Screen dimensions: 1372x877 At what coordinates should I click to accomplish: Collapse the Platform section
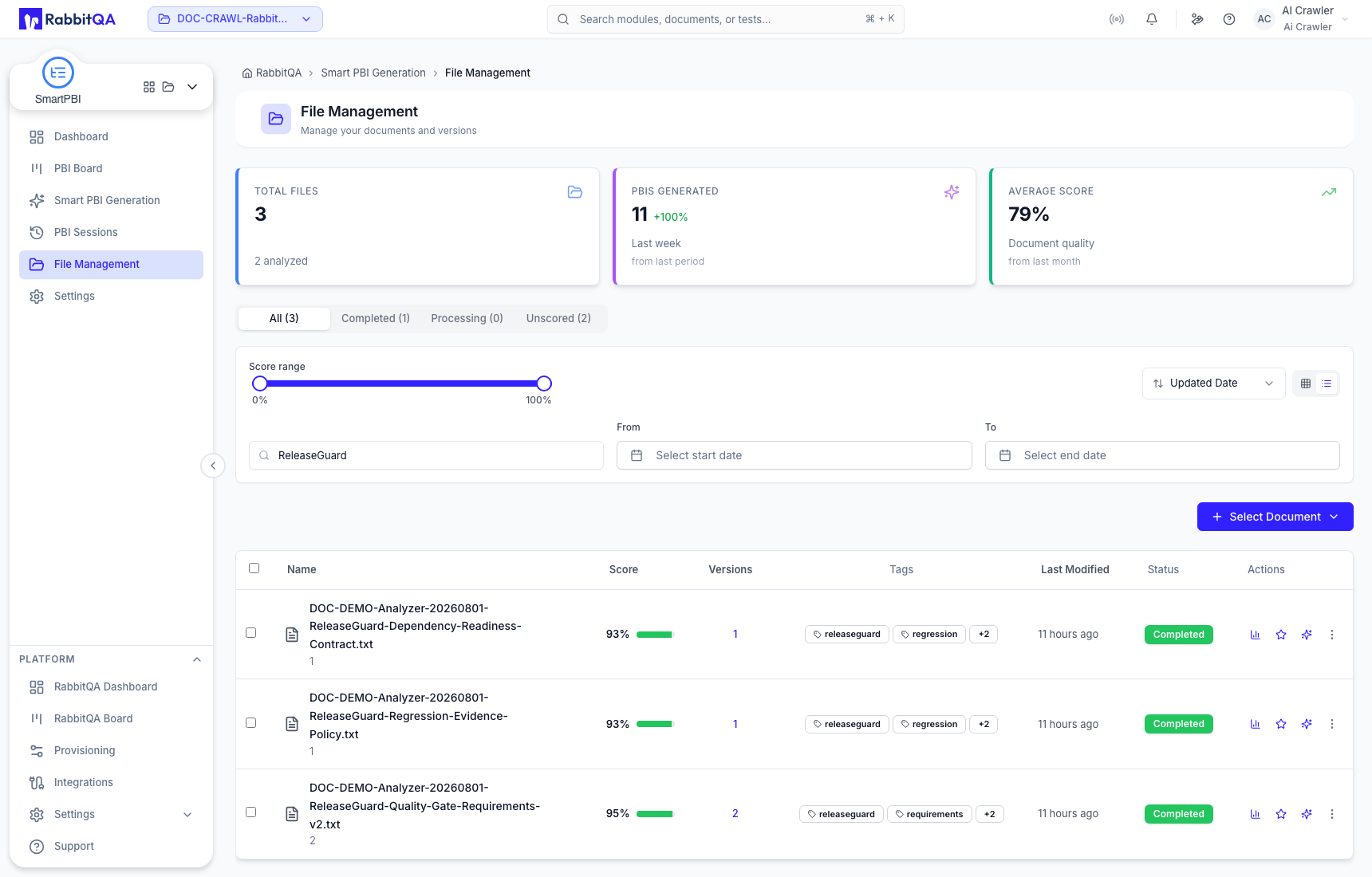[x=197, y=659]
